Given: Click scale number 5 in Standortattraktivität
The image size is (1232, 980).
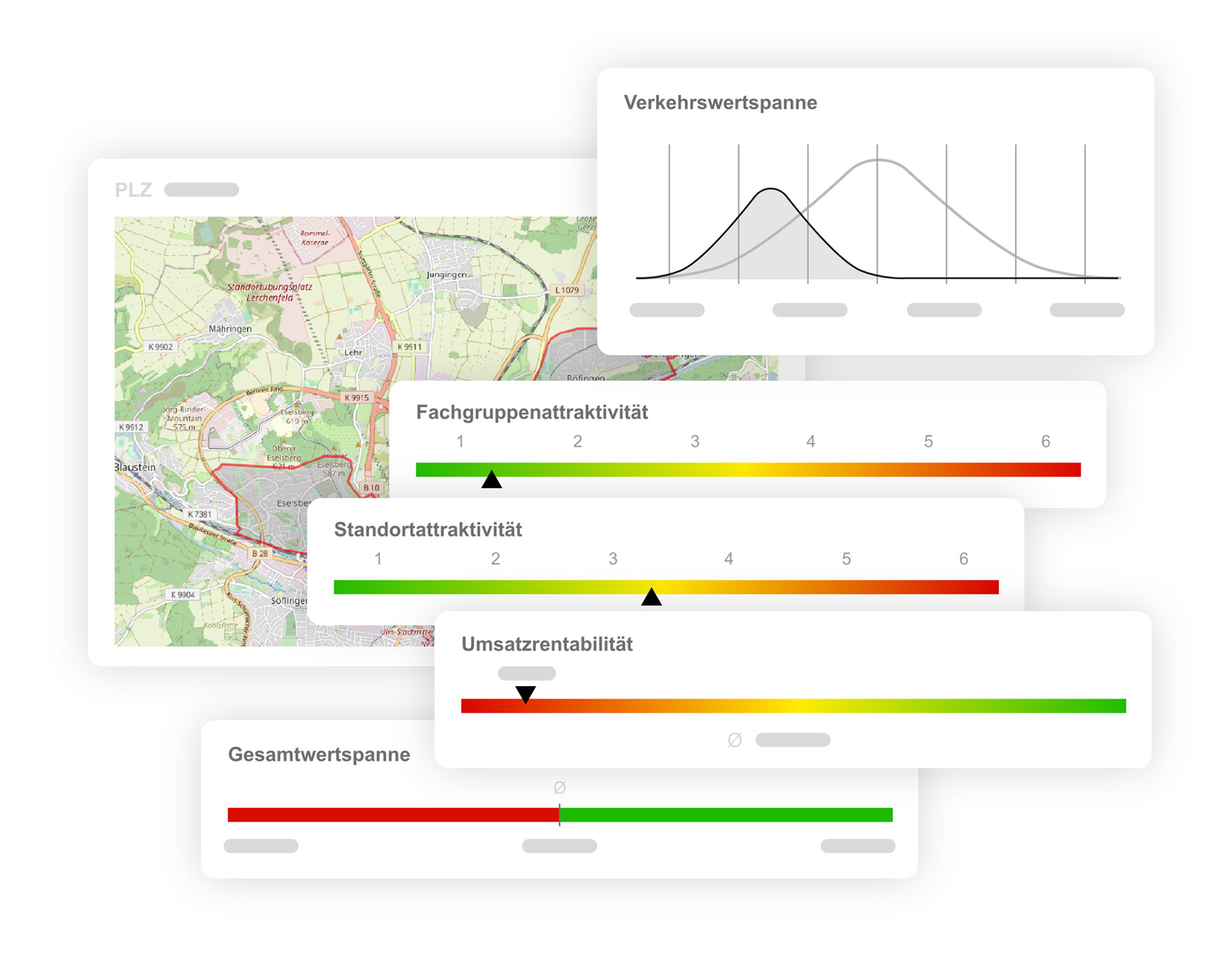Looking at the screenshot, I should 846,559.
